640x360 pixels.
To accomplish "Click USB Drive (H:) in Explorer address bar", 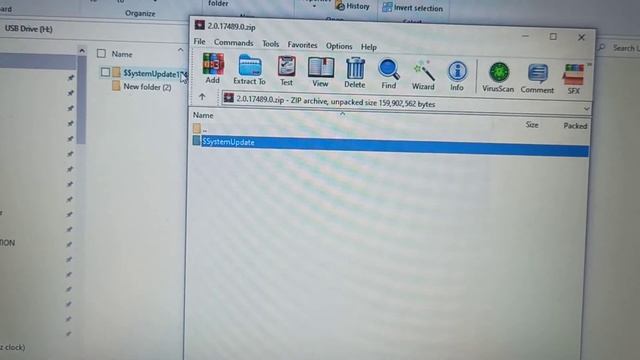I will click(x=29, y=29).
